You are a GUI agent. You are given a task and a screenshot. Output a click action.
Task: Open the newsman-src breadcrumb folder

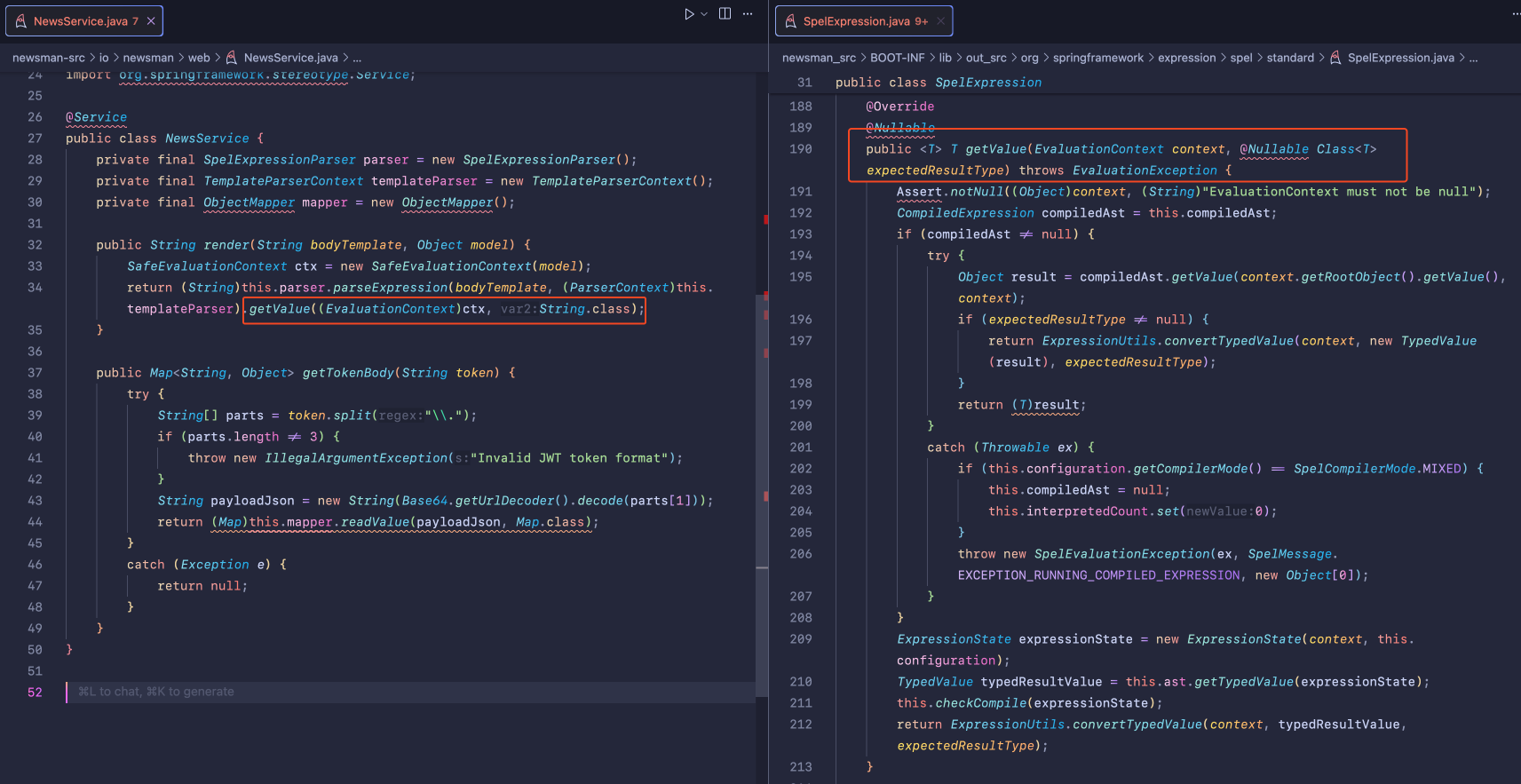49,58
